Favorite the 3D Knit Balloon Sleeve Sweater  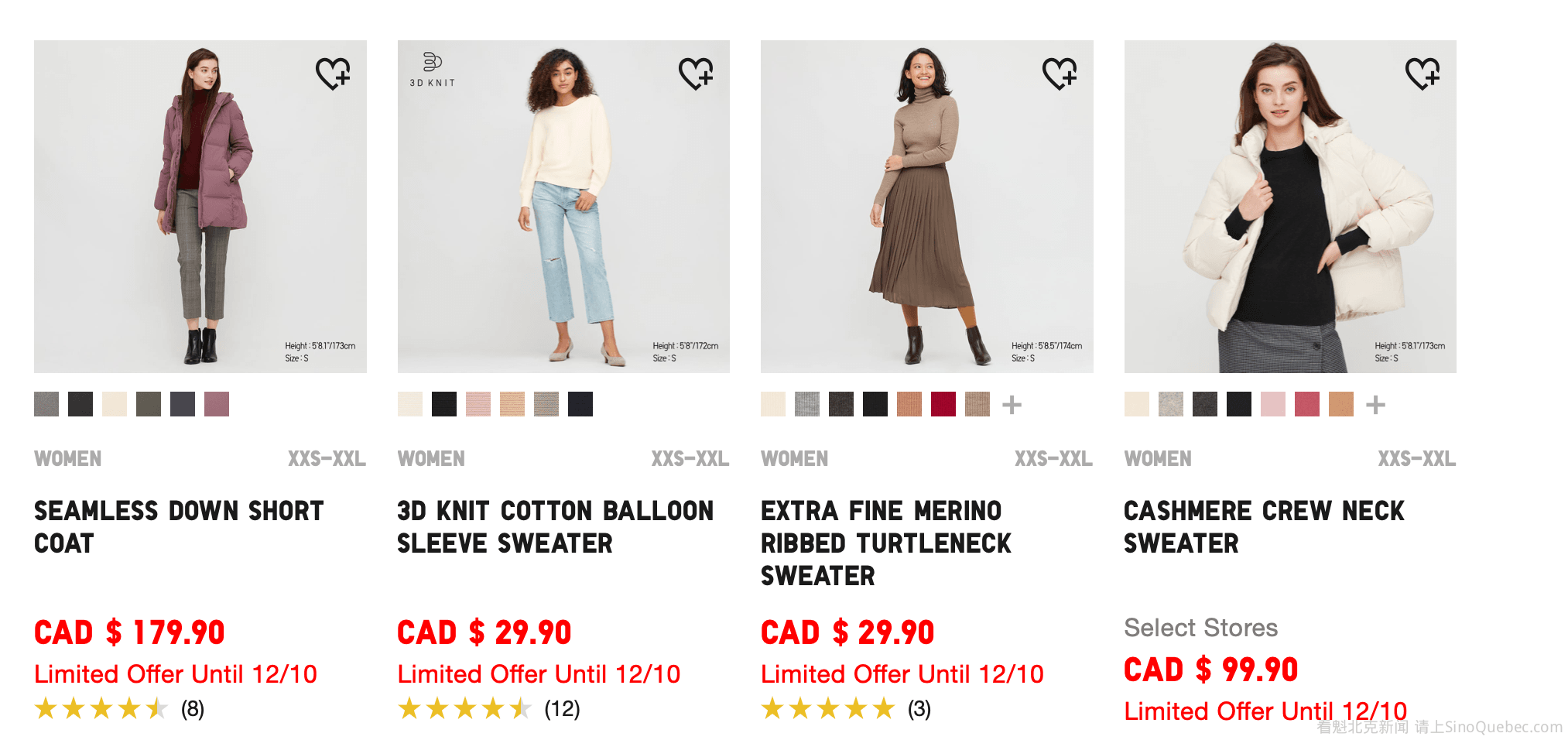click(x=697, y=74)
